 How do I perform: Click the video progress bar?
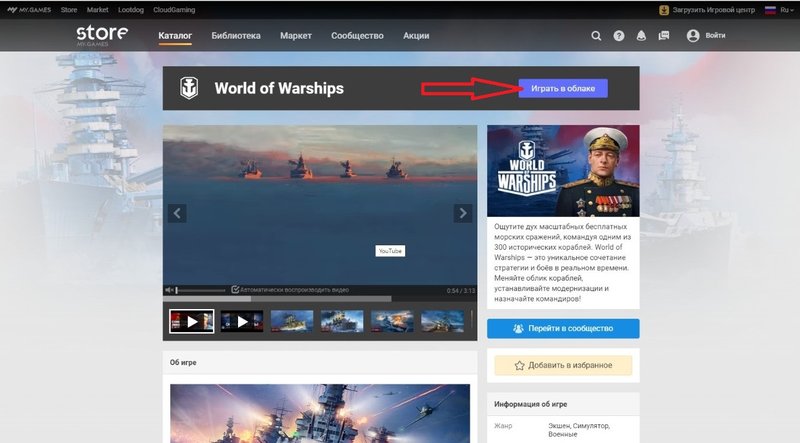(x=320, y=299)
